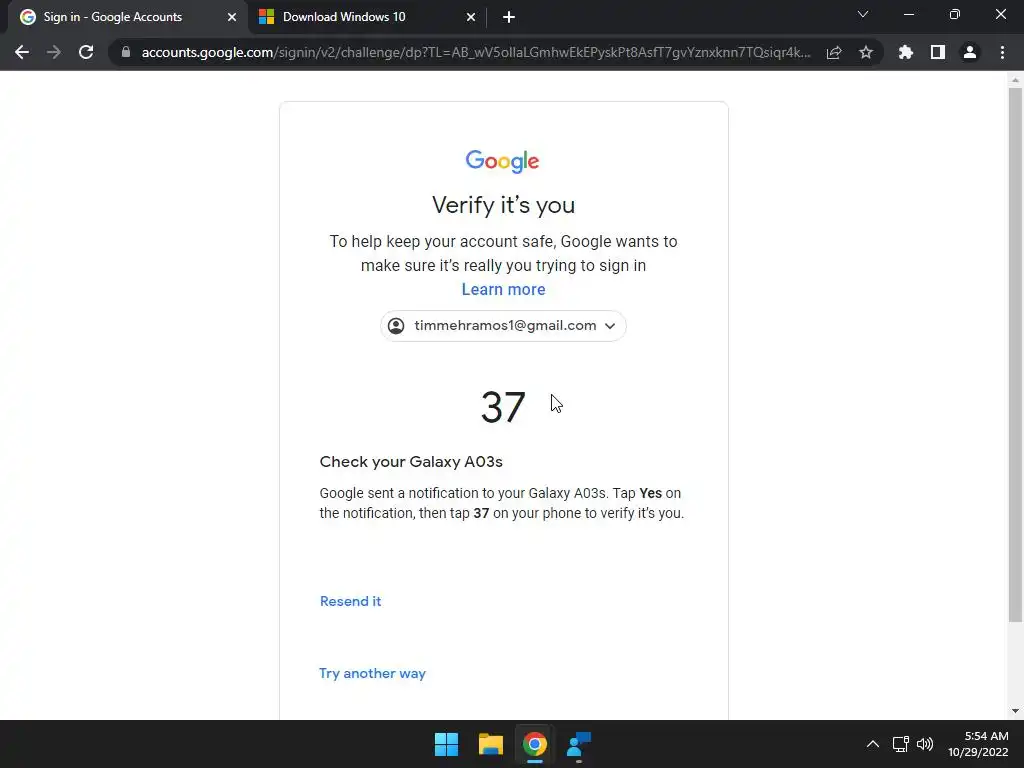Reload the current page
1024x768 pixels.
pyautogui.click(x=86, y=52)
